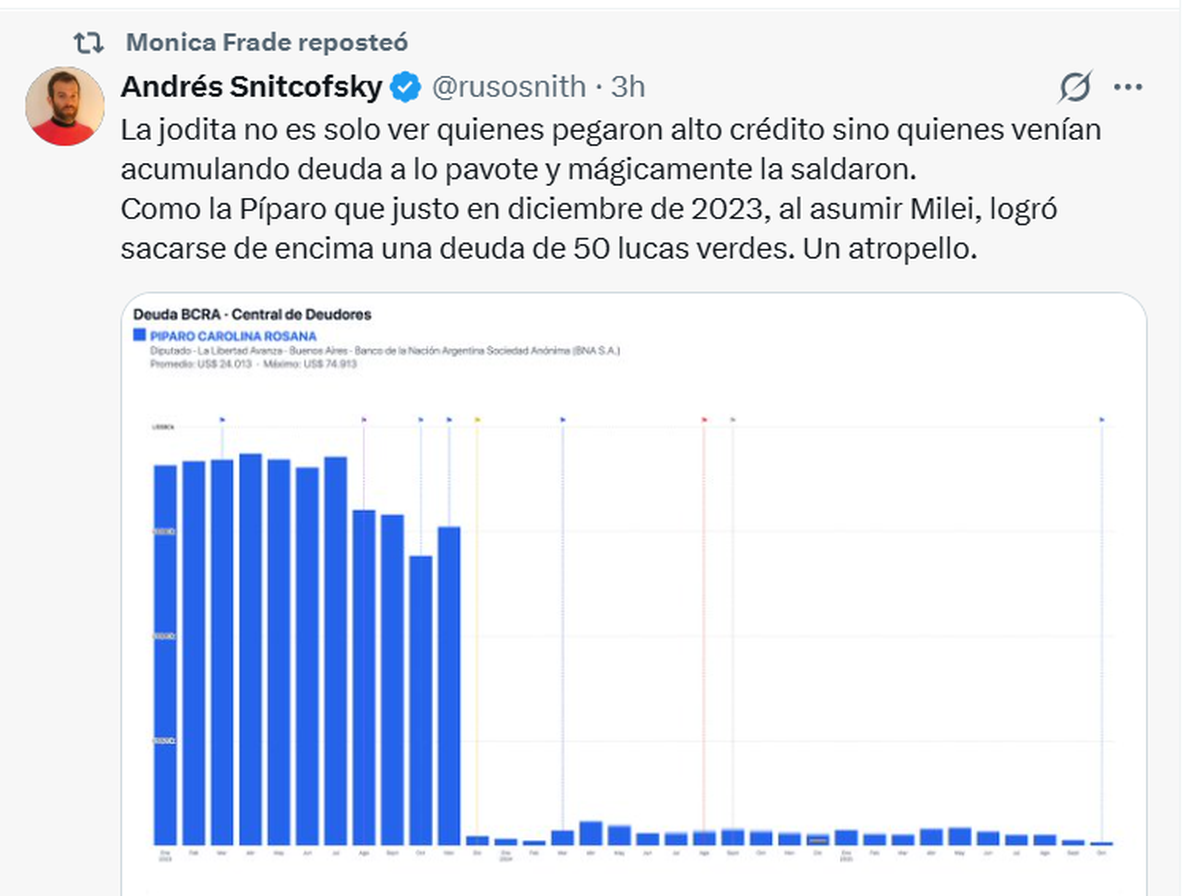The height and width of the screenshot is (896, 1200).
Task: Click the 3h timestamp of the tweet
Action: pyautogui.click(x=628, y=87)
